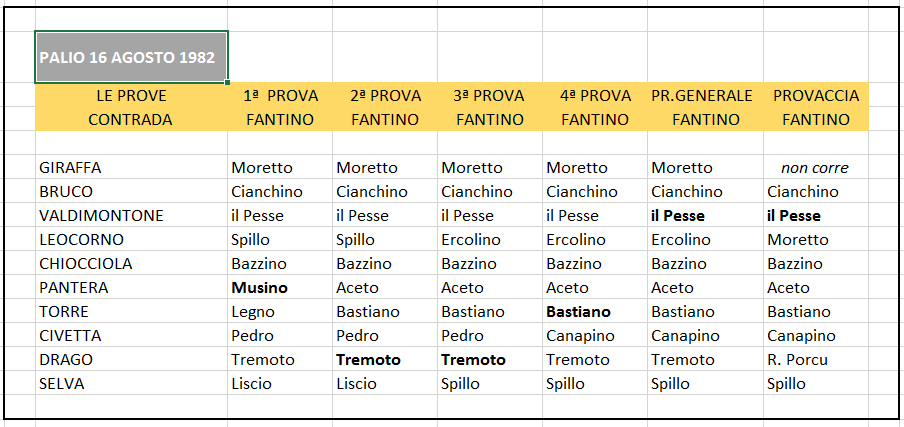
Task: Click the 4ª PROVA header cell
Action: tap(595, 96)
